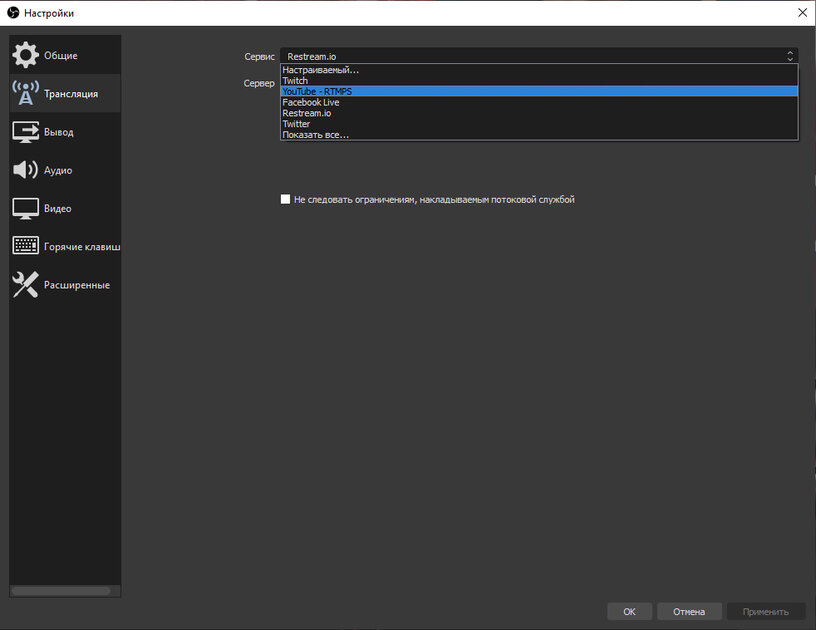Image resolution: width=816 pixels, height=630 pixels.
Task: Toggle Не следовать ограничениям checkbox
Action: 285,199
